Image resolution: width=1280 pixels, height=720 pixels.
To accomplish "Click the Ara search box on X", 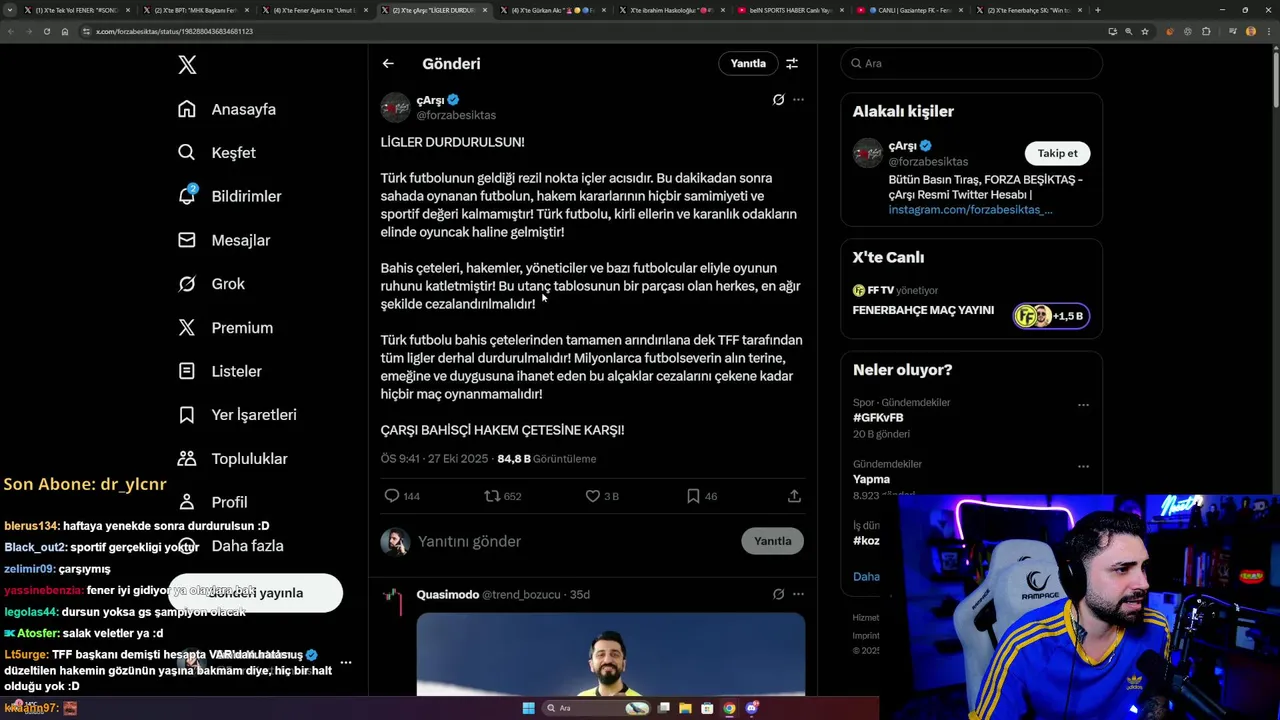I will point(971,63).
